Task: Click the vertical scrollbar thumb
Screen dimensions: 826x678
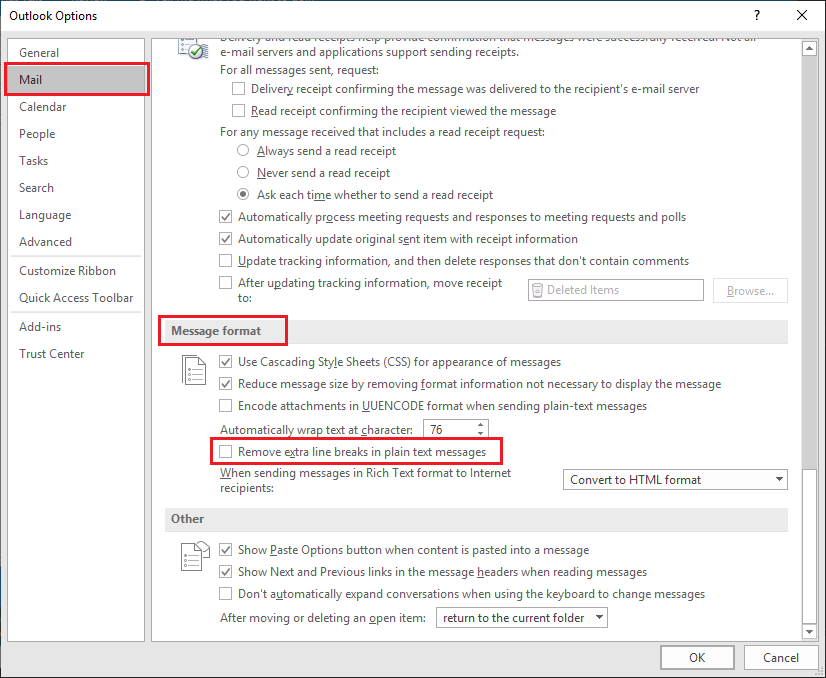Action: click(x=809, y=545)
